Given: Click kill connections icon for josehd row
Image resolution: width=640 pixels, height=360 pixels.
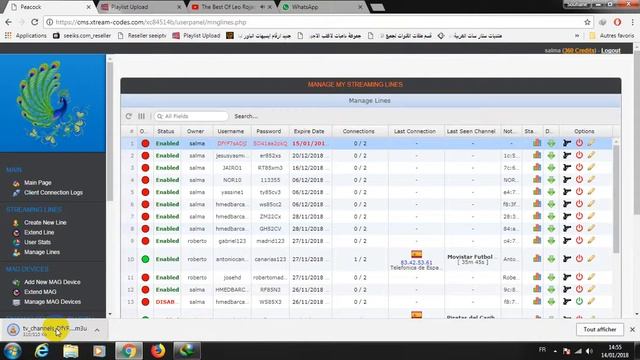Looking at the screenshot, I should coord(567,277).
